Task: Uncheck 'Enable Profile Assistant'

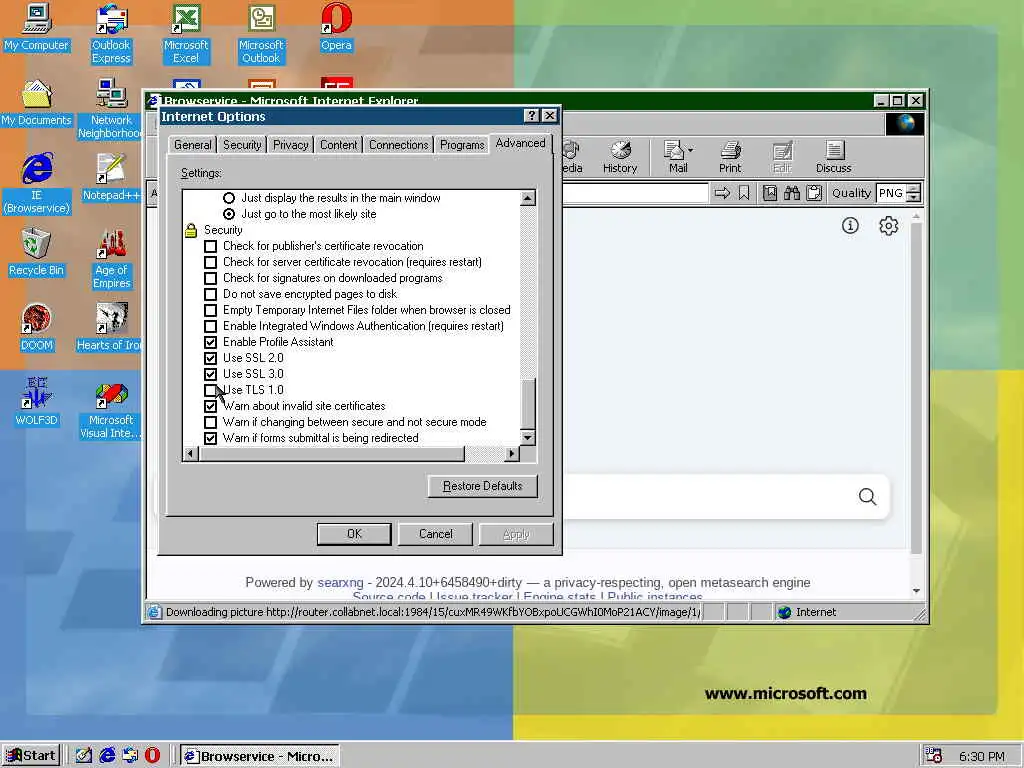Action: click(210, 342)
